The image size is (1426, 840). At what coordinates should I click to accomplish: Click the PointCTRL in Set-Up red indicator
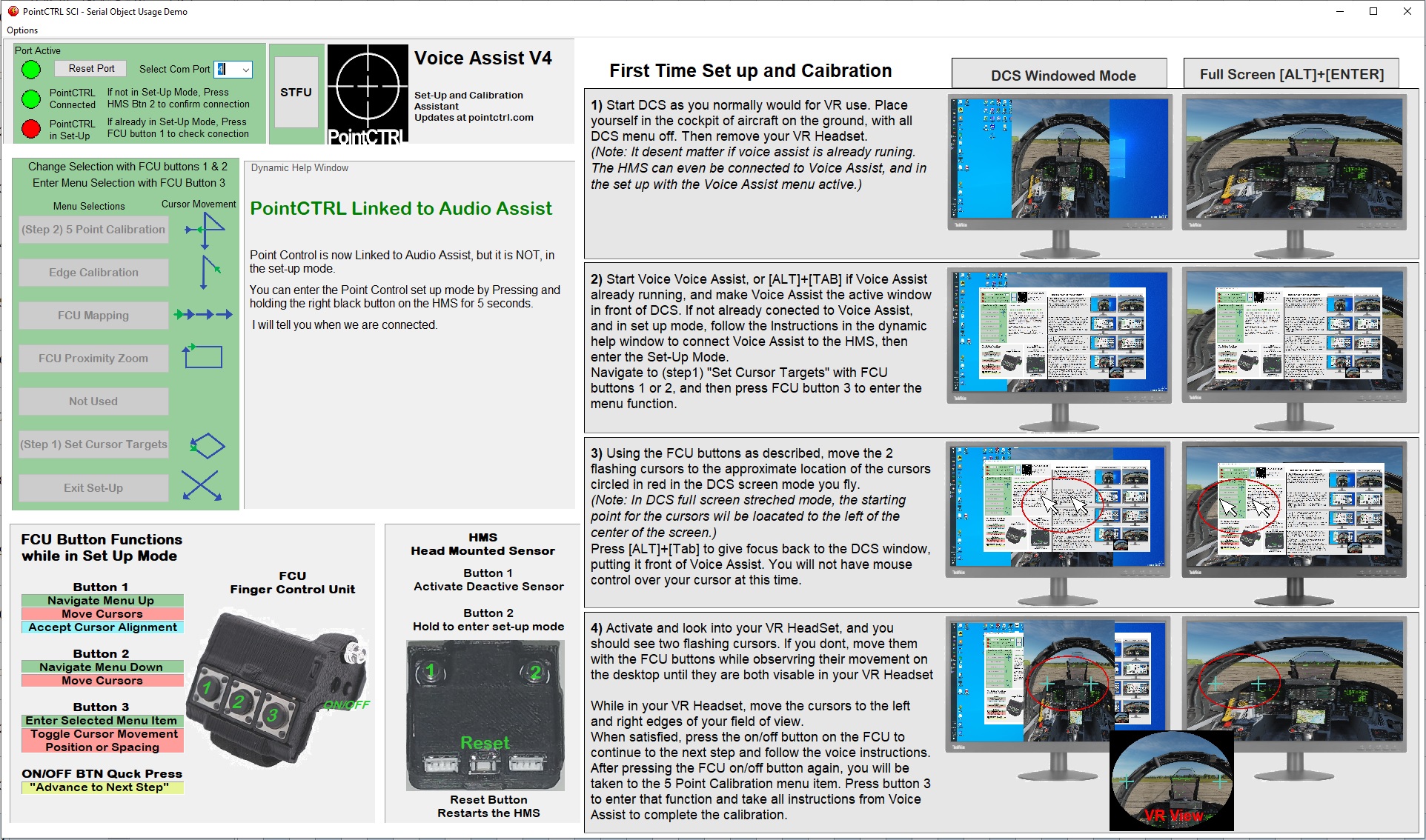[31, 129]
